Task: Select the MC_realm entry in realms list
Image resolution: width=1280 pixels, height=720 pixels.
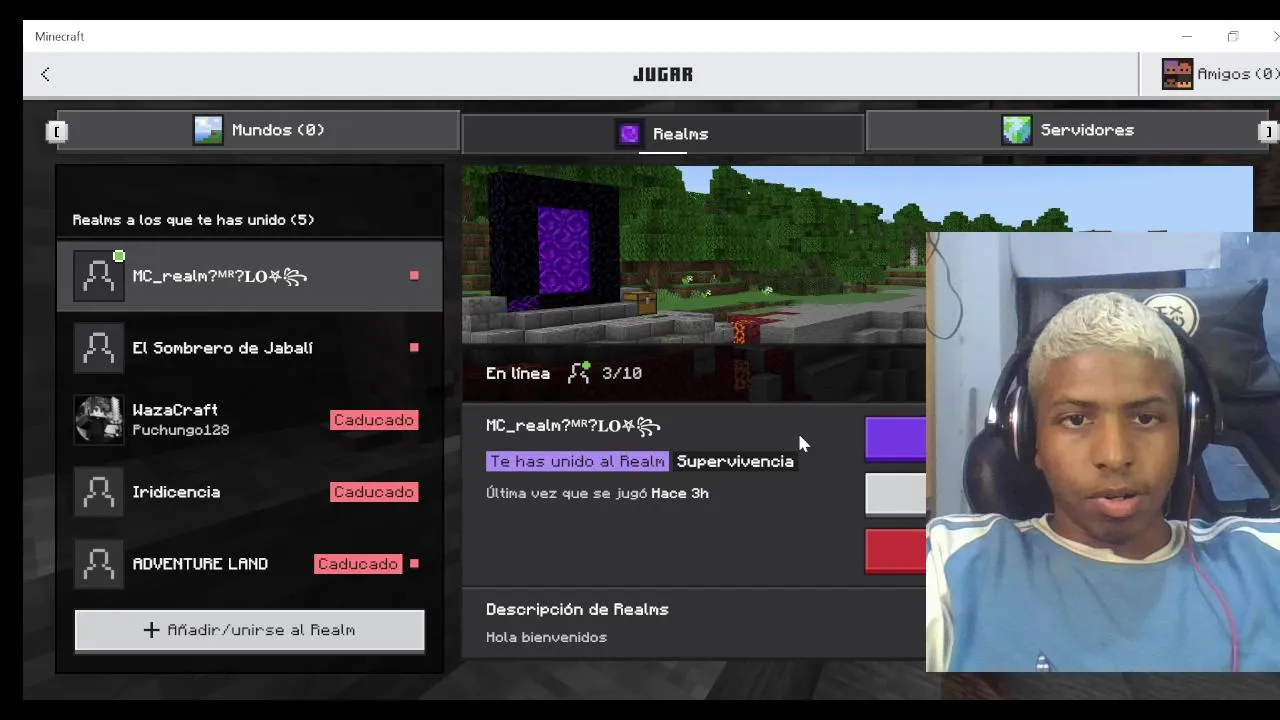Action: [x=249, y=276]
